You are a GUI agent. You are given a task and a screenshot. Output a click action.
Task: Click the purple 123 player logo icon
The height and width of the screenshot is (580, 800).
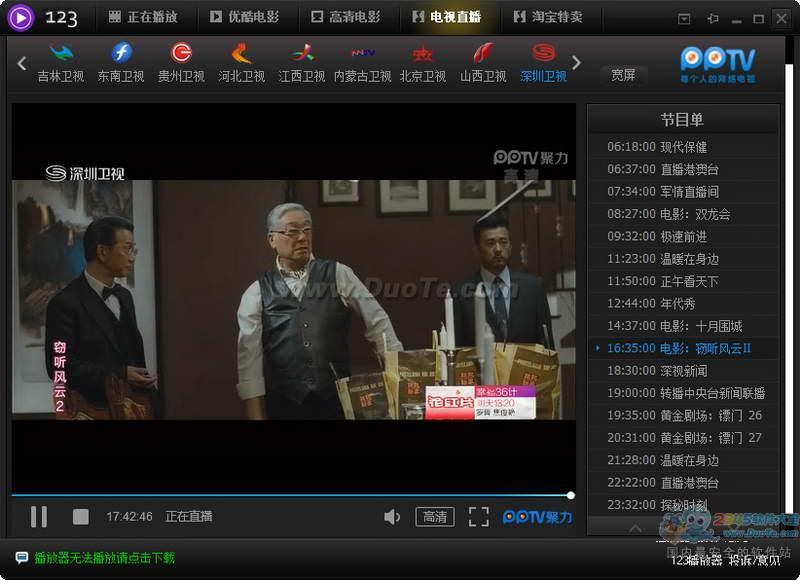click(x=20, y=17)
